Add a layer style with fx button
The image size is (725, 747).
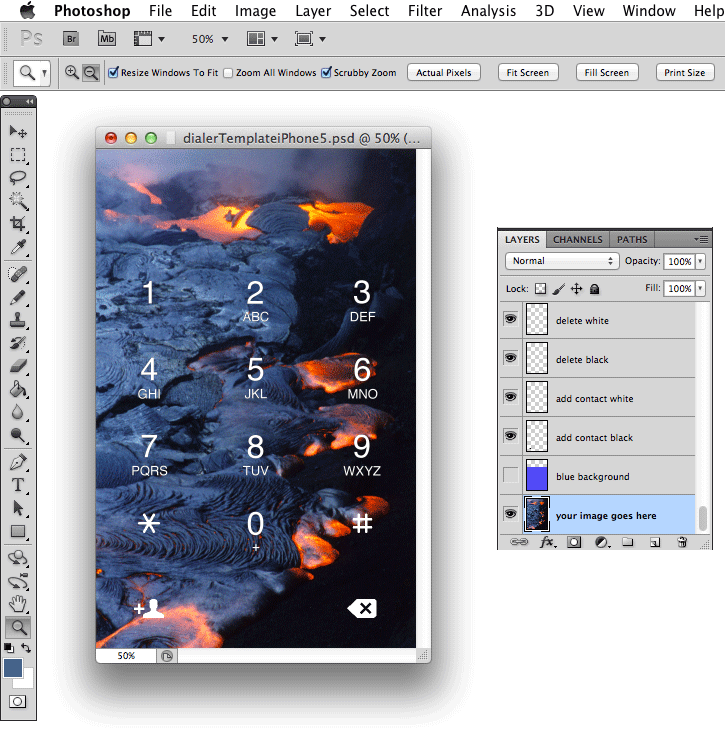[547, 542]
